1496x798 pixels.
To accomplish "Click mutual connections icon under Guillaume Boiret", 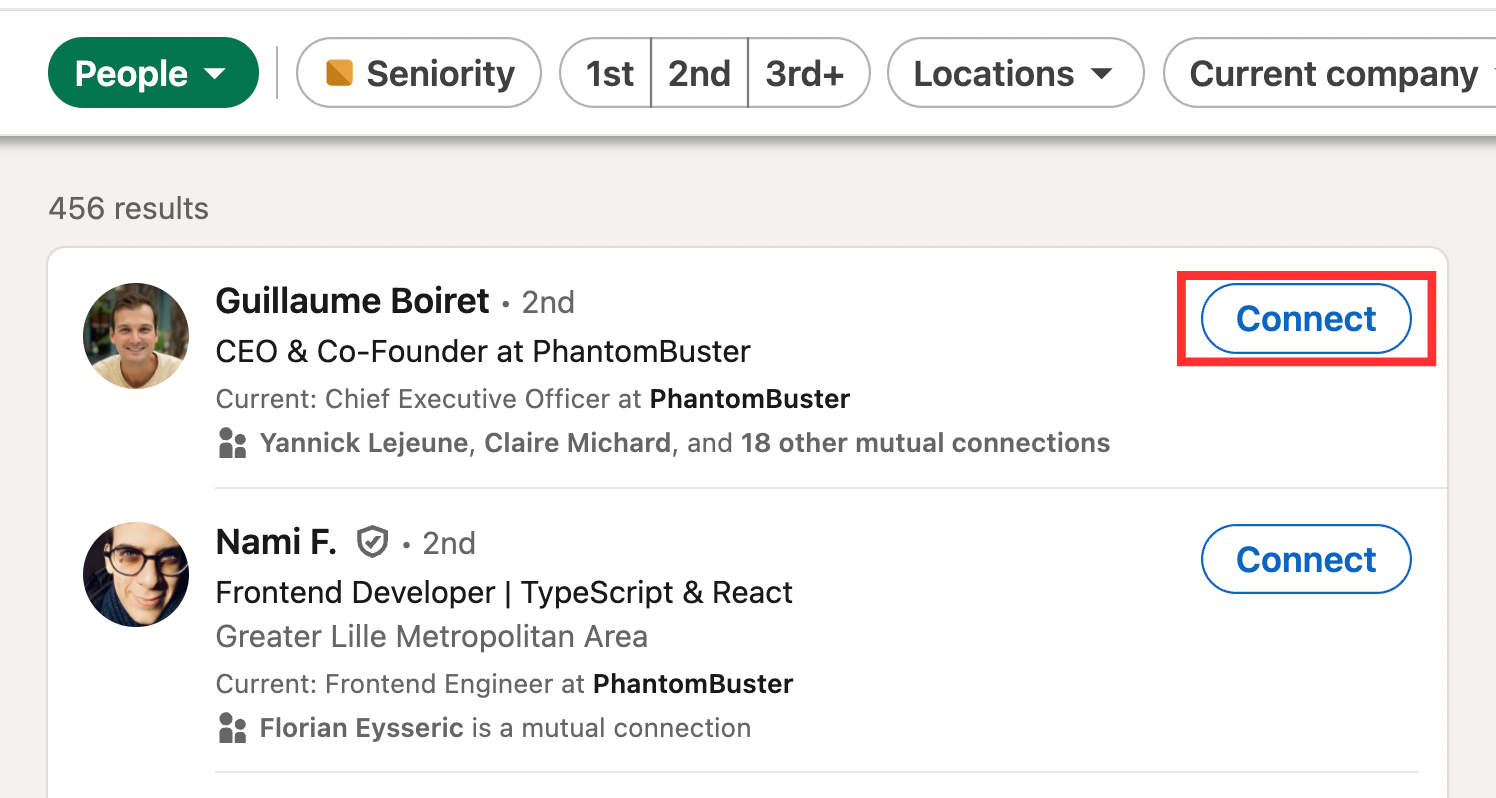I will pyautogui.click(x=232, y=443).
